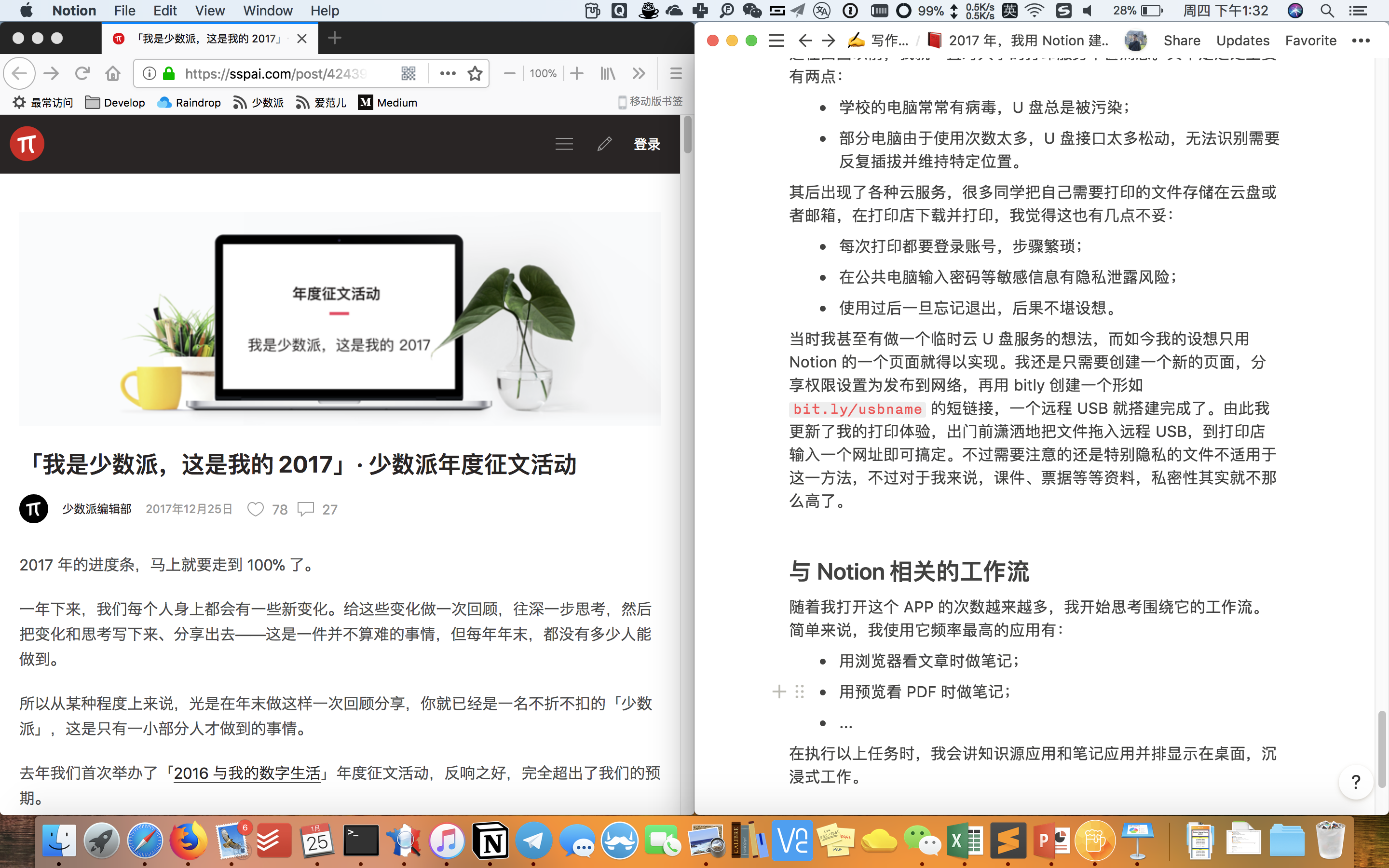Open the sspai site menu lines icon
1389x868 pixels.
(x=564, y=144)
